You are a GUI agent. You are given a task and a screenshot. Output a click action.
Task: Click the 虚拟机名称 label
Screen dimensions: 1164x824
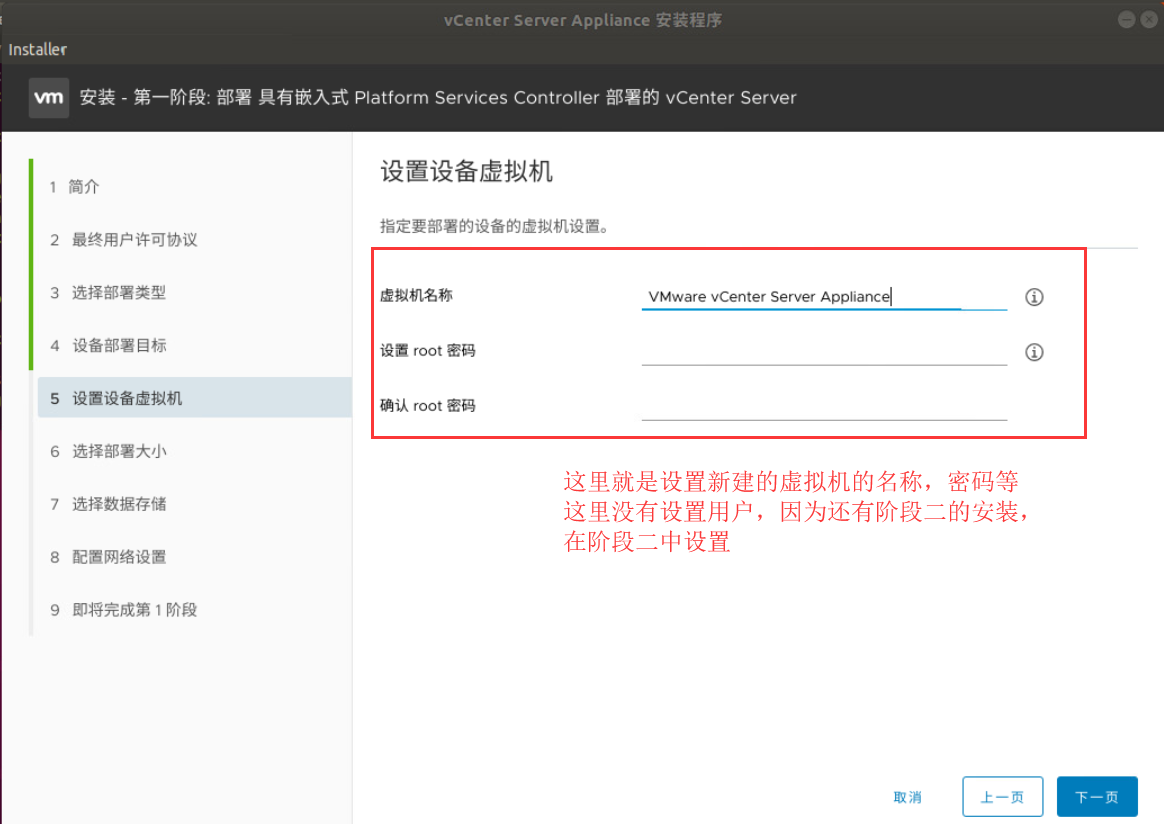(x=416, y=295)
